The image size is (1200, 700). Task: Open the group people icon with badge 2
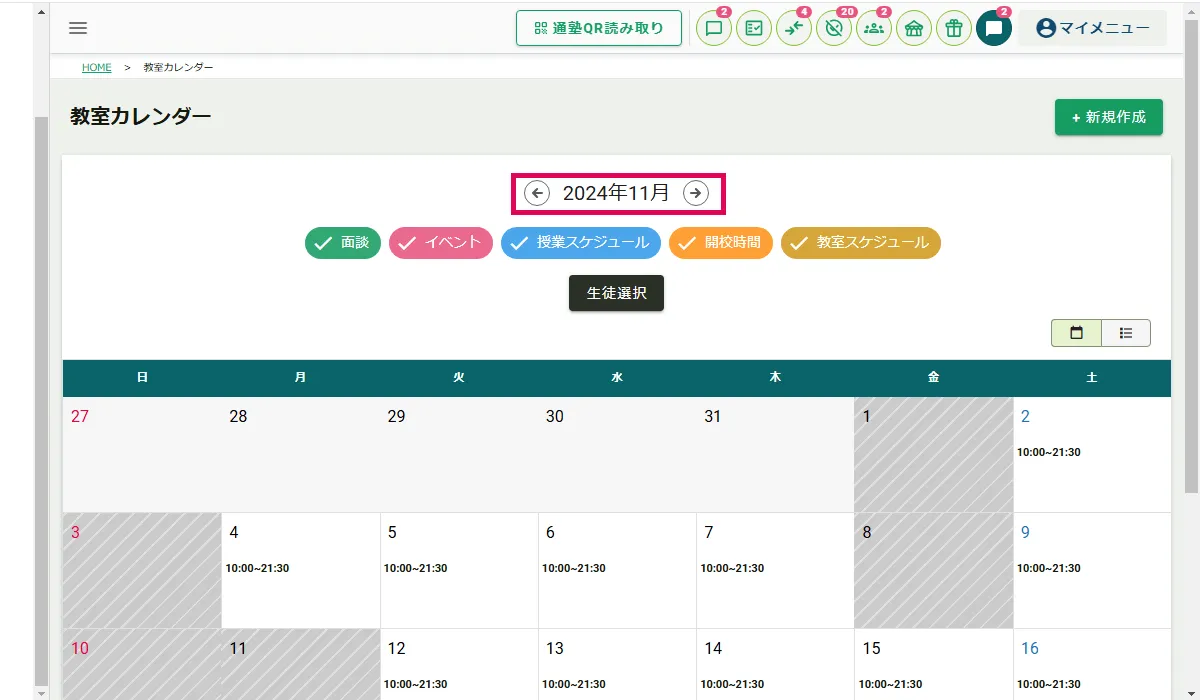pyautogui.click(x=874, y=28)
